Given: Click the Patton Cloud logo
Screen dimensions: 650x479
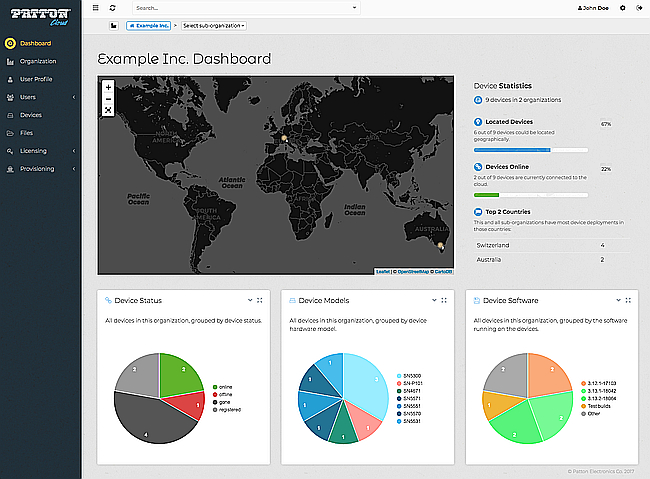Looking at the screenshot, I should coord(41,17).
